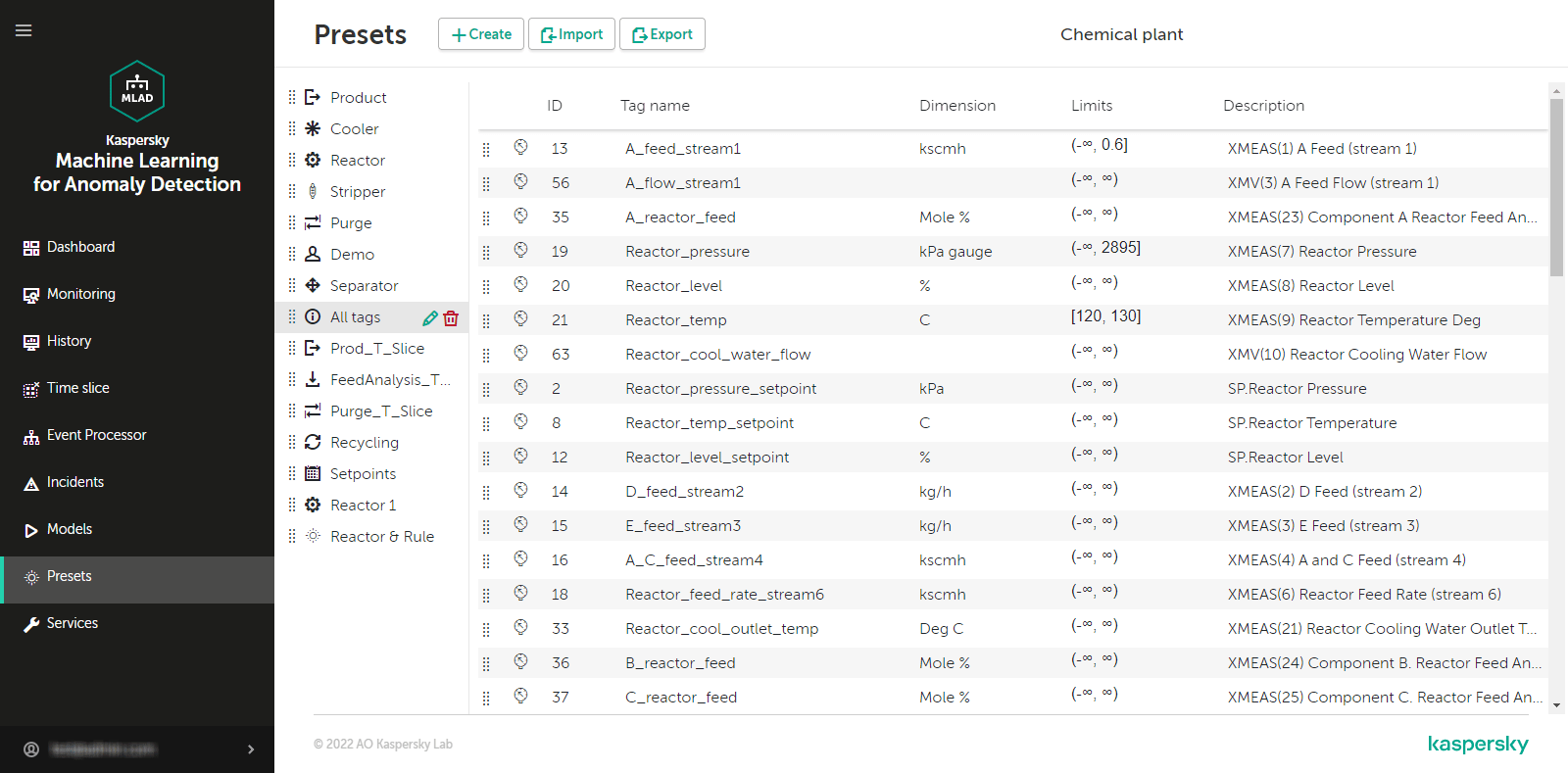Click the Reactor gear icon

pos(313,160)
